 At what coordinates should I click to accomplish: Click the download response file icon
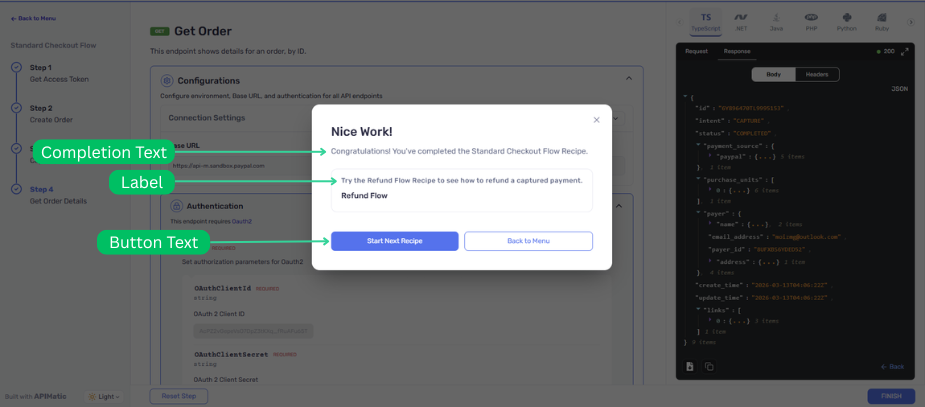click(690, 367)
